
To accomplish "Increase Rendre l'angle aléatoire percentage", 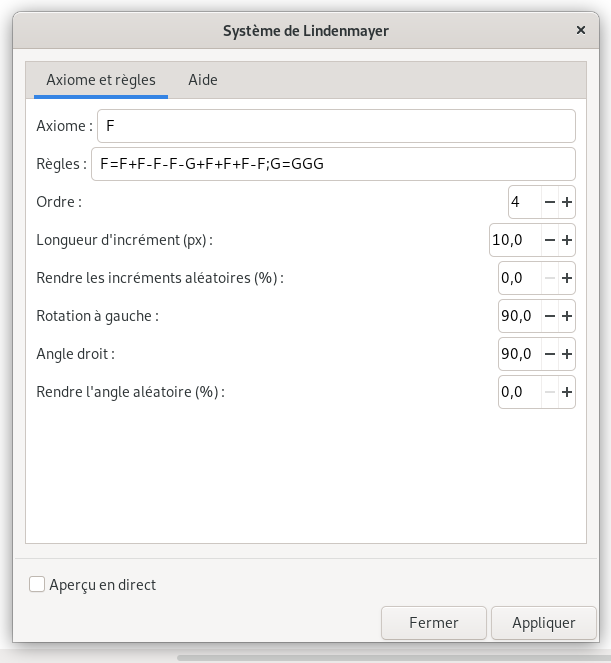I will [567, 392].
